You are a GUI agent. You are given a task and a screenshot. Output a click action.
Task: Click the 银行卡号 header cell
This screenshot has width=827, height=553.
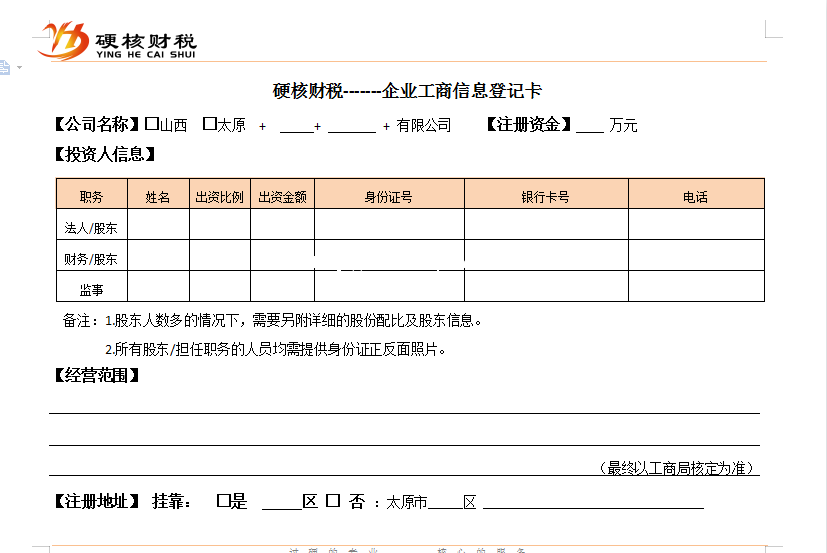[x=546, y=194]
